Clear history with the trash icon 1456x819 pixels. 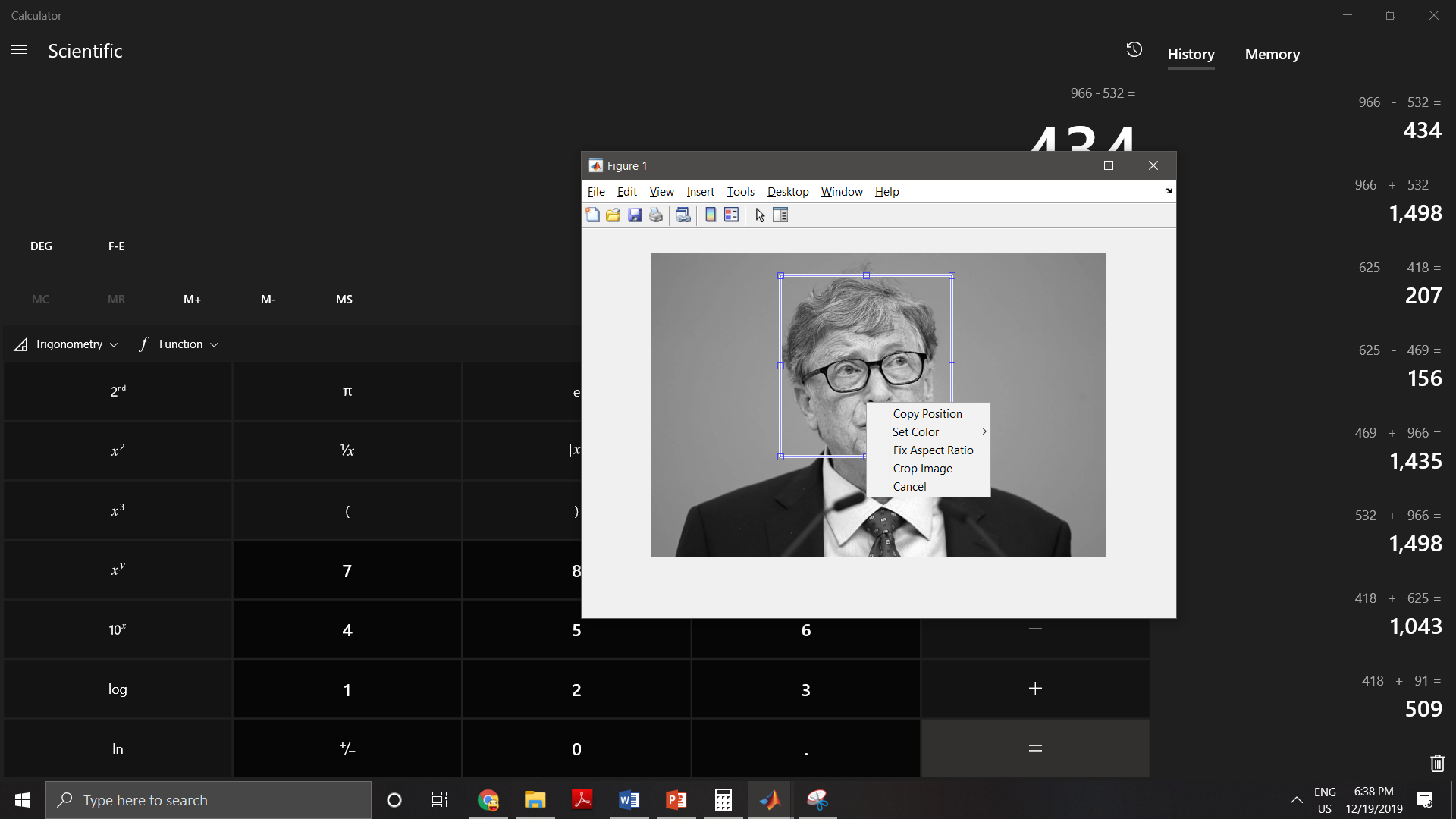click(1437, 763)
